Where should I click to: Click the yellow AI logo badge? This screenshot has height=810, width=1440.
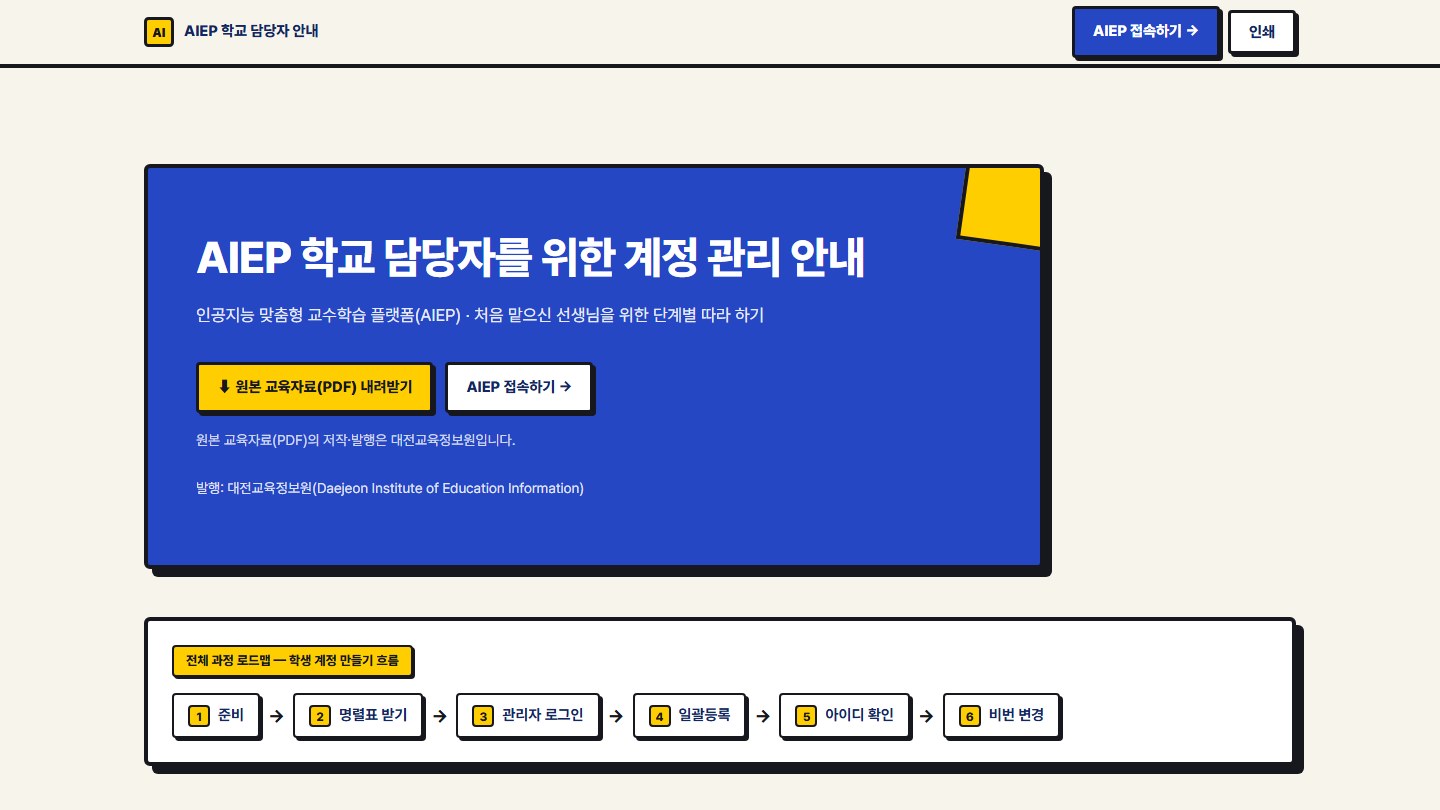point(159,32)
